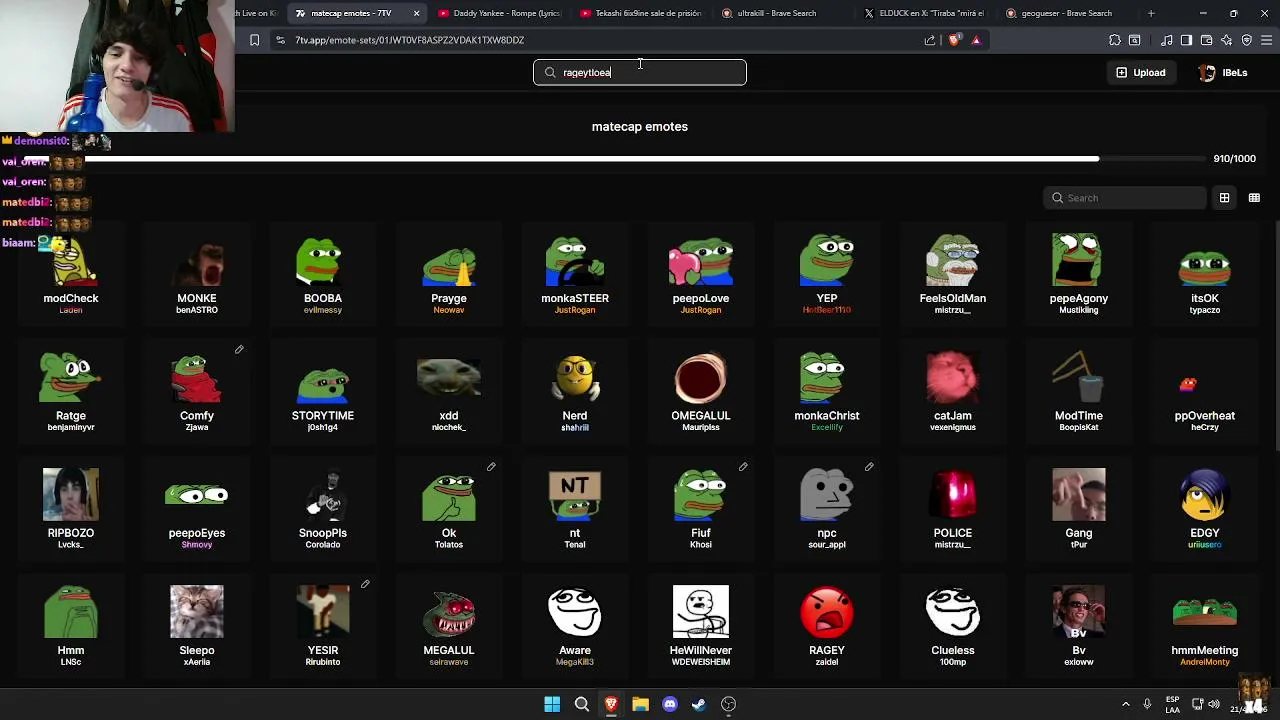Open the peepoLove emote
Image resolution: width=1280 pixels, height=720 pixels.
pos(701,275)
